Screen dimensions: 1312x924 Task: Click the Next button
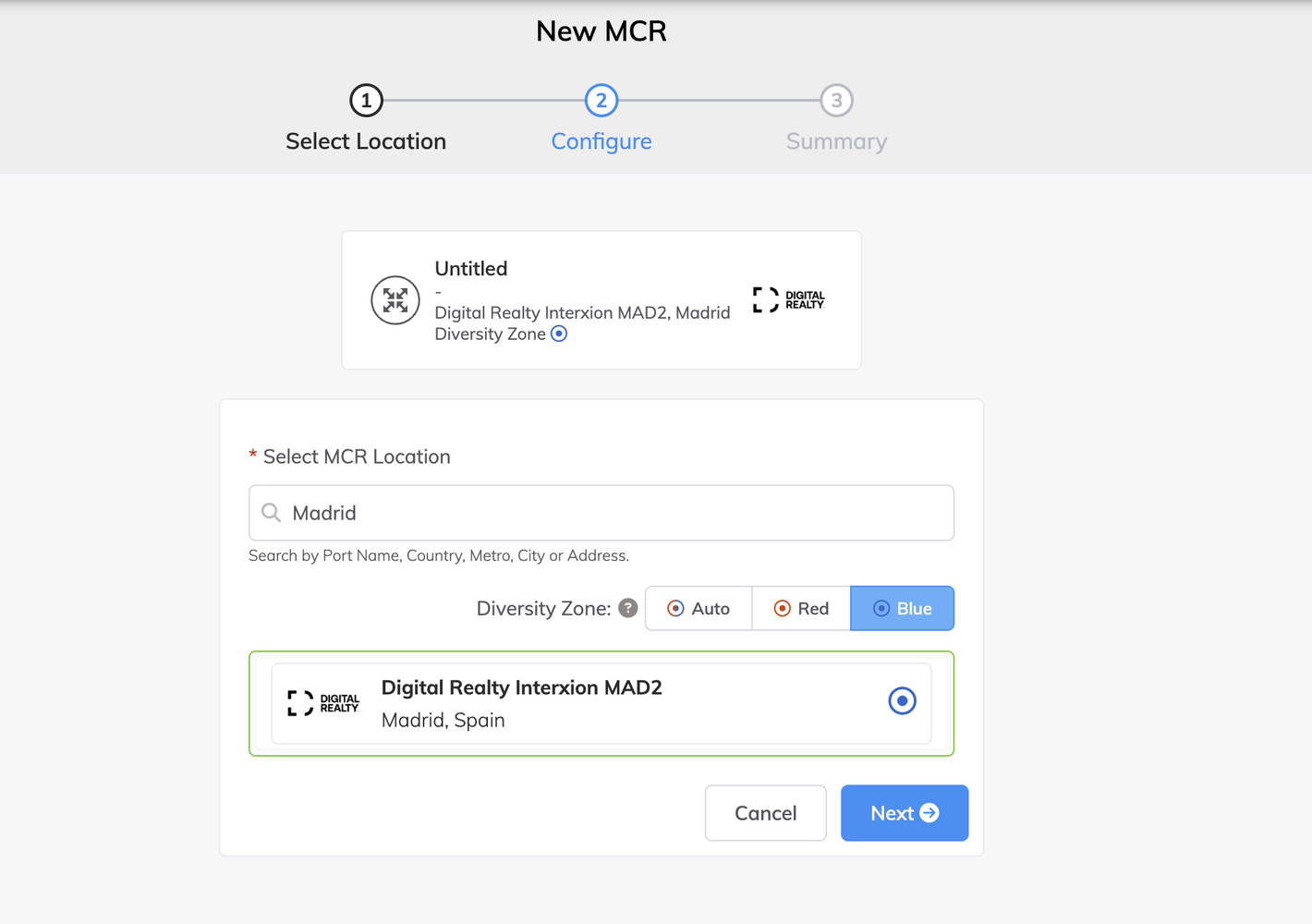coord(905,813)
